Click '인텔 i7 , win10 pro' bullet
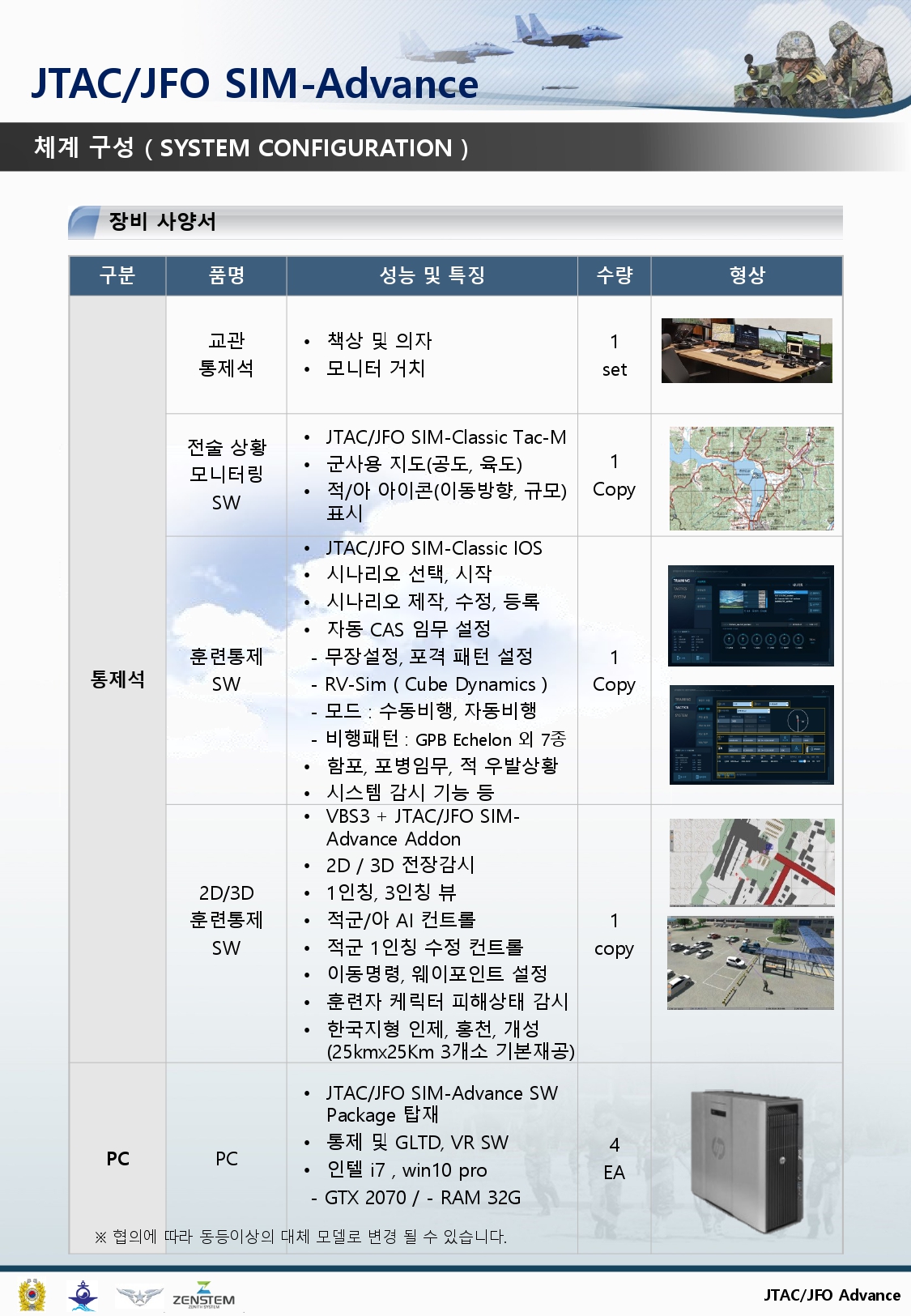Screen dimensions: 911x1316 (x=407, y=1170)
